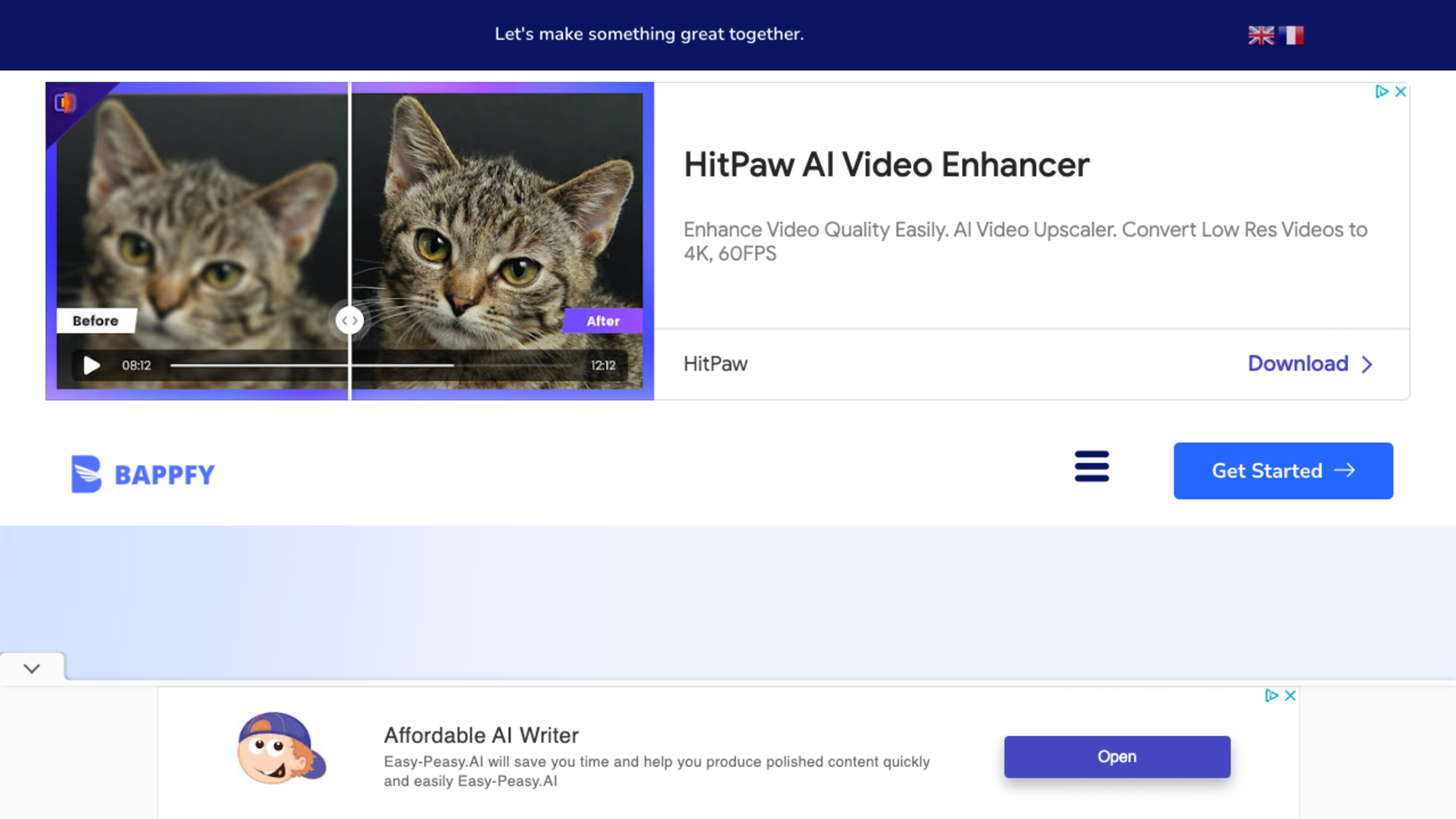This screenshot has width=1456, height=819.
Task: Click the Easy-Peasy cartoon mascot image
Action: (x=281, y=748)
